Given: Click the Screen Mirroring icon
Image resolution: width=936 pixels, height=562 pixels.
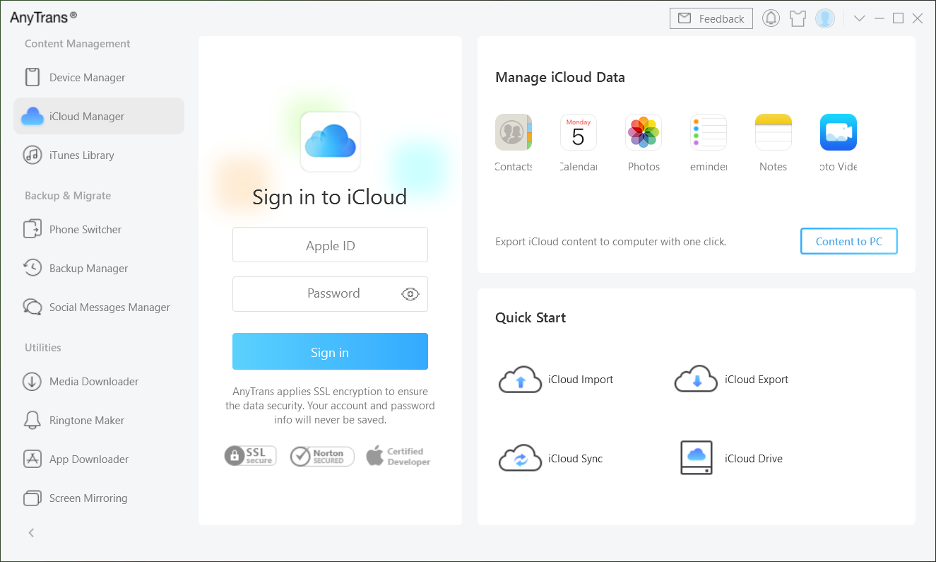Looking at the screenshot, I should point(32,497).
